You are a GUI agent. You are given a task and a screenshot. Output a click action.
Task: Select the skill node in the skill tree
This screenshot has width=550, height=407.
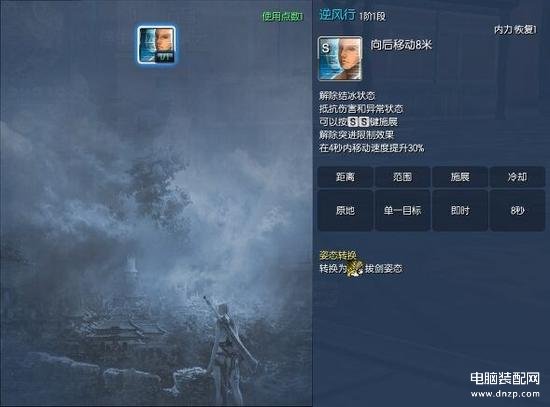156,45
